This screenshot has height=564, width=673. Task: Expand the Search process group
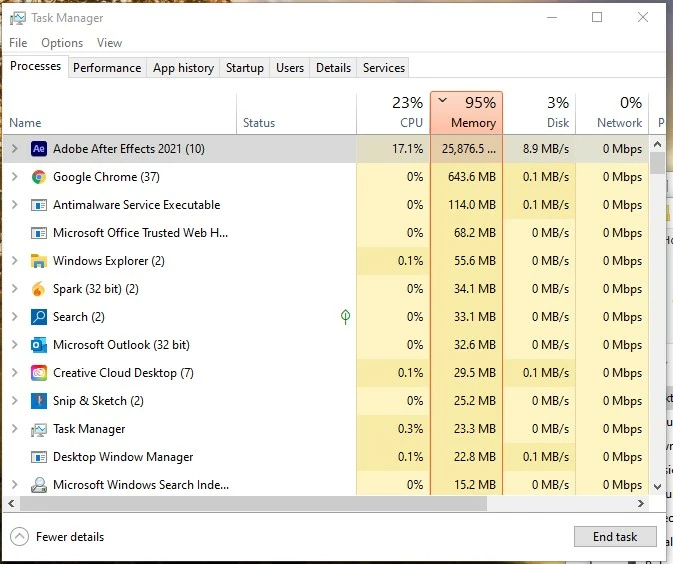coord(15,317)
